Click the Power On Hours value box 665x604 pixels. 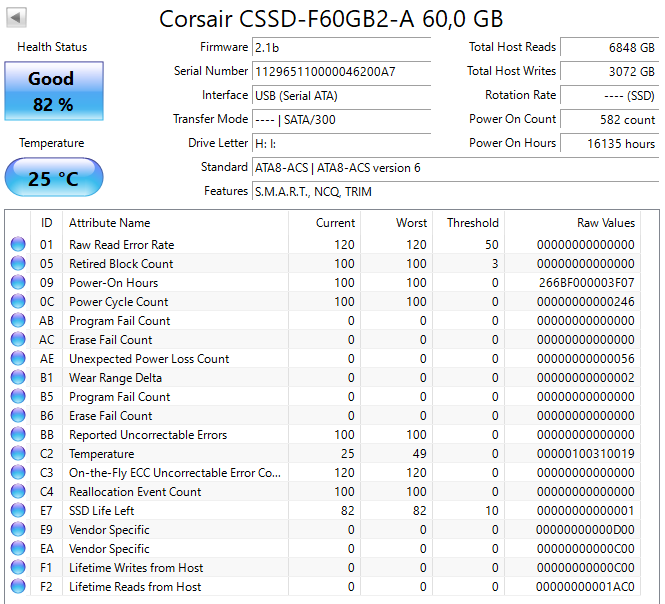(608, 143)
